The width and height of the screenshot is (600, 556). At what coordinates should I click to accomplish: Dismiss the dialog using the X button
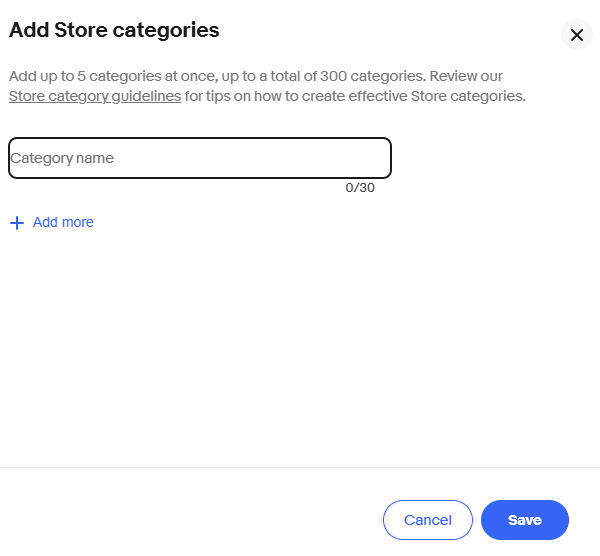(576, 35)
